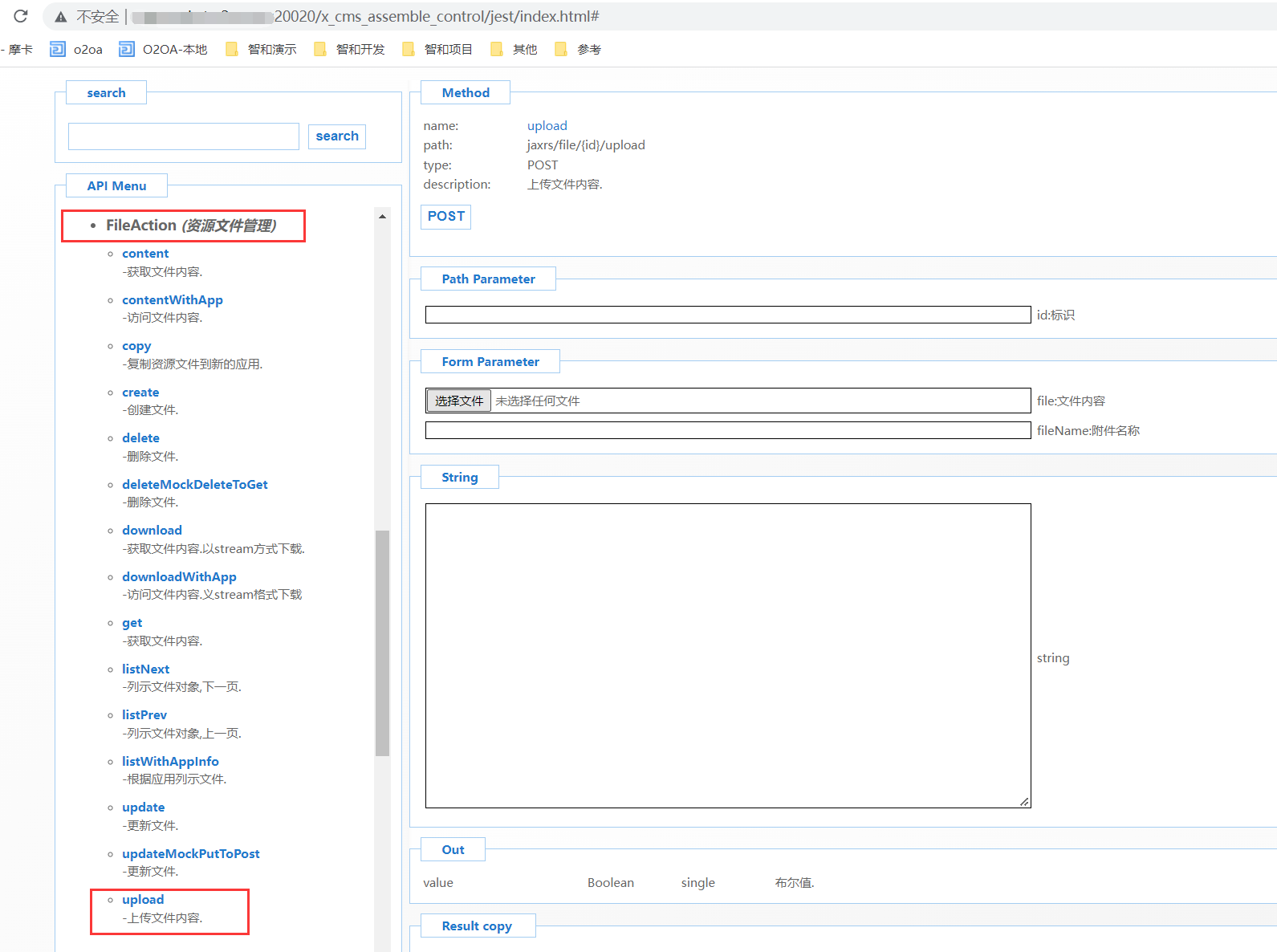Reload the page with the refresh icon

21,16
